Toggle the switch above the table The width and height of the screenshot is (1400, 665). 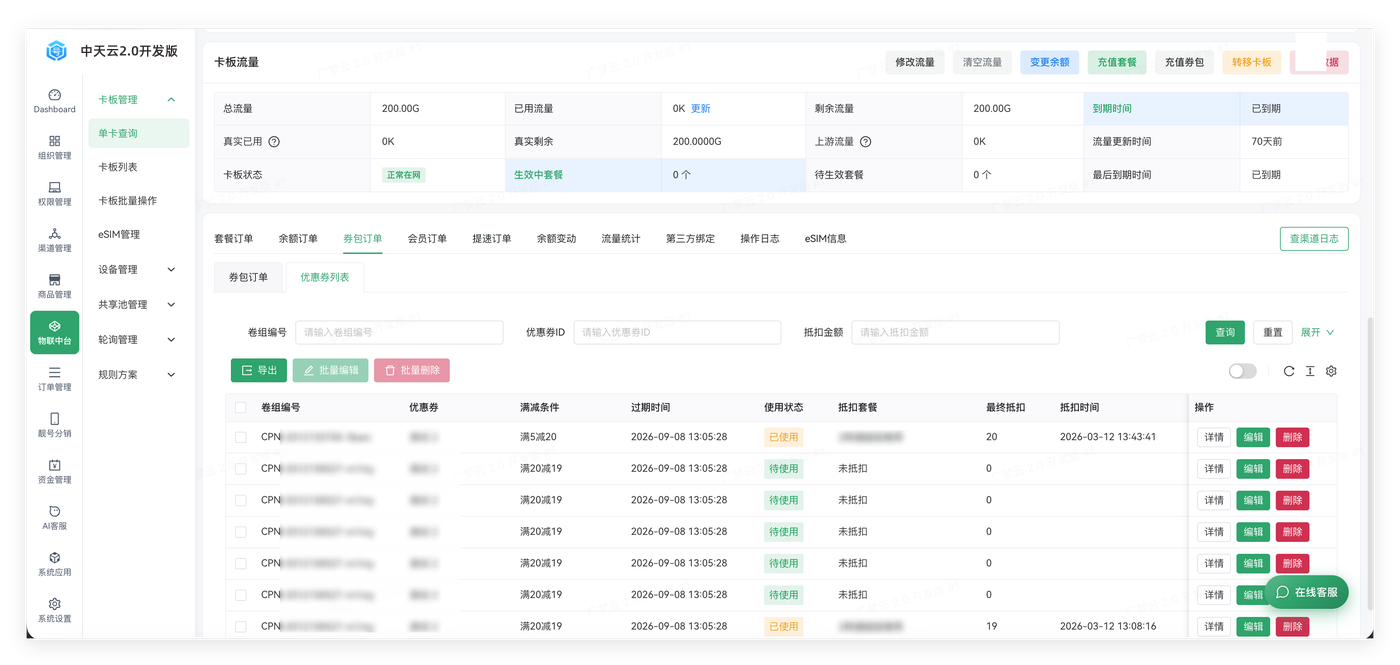point(1242,371)
